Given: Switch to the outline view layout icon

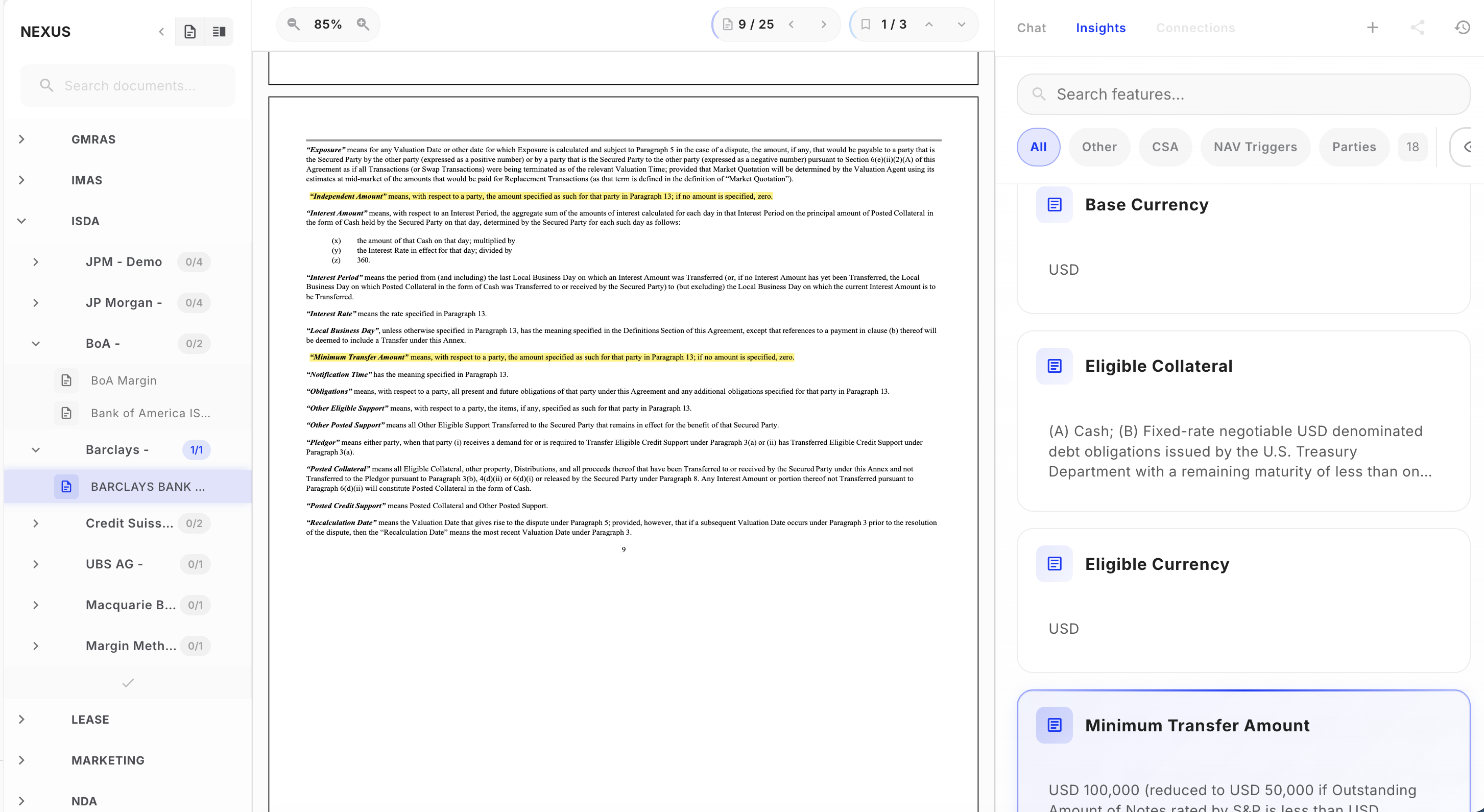Looking at the screenshot, I should [x=219, y=32].
